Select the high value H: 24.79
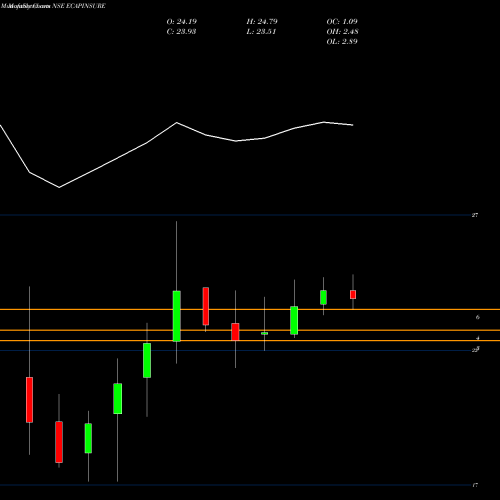Screen dimensions: 500x500 [262, 22]
